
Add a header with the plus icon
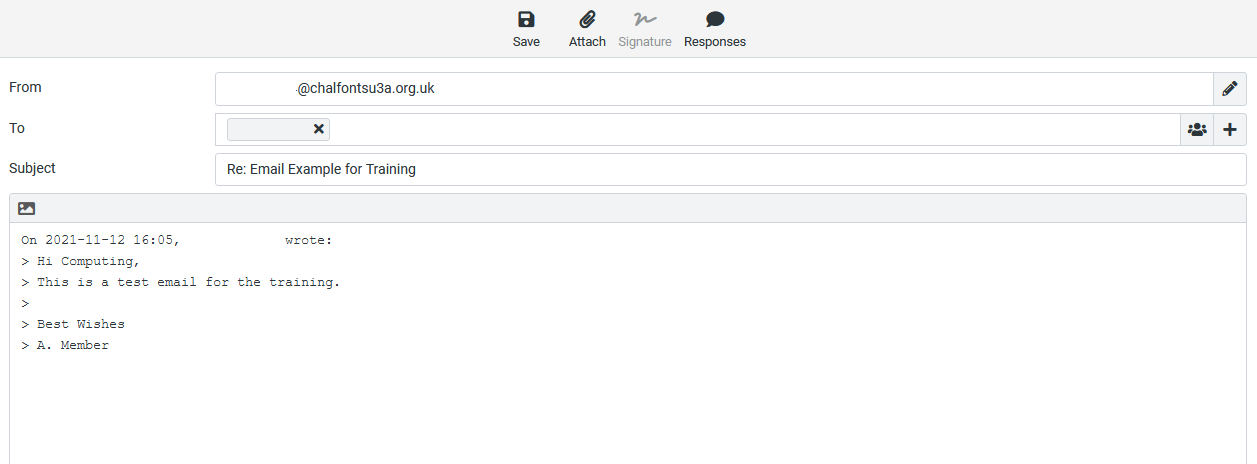coord(1230,129)
